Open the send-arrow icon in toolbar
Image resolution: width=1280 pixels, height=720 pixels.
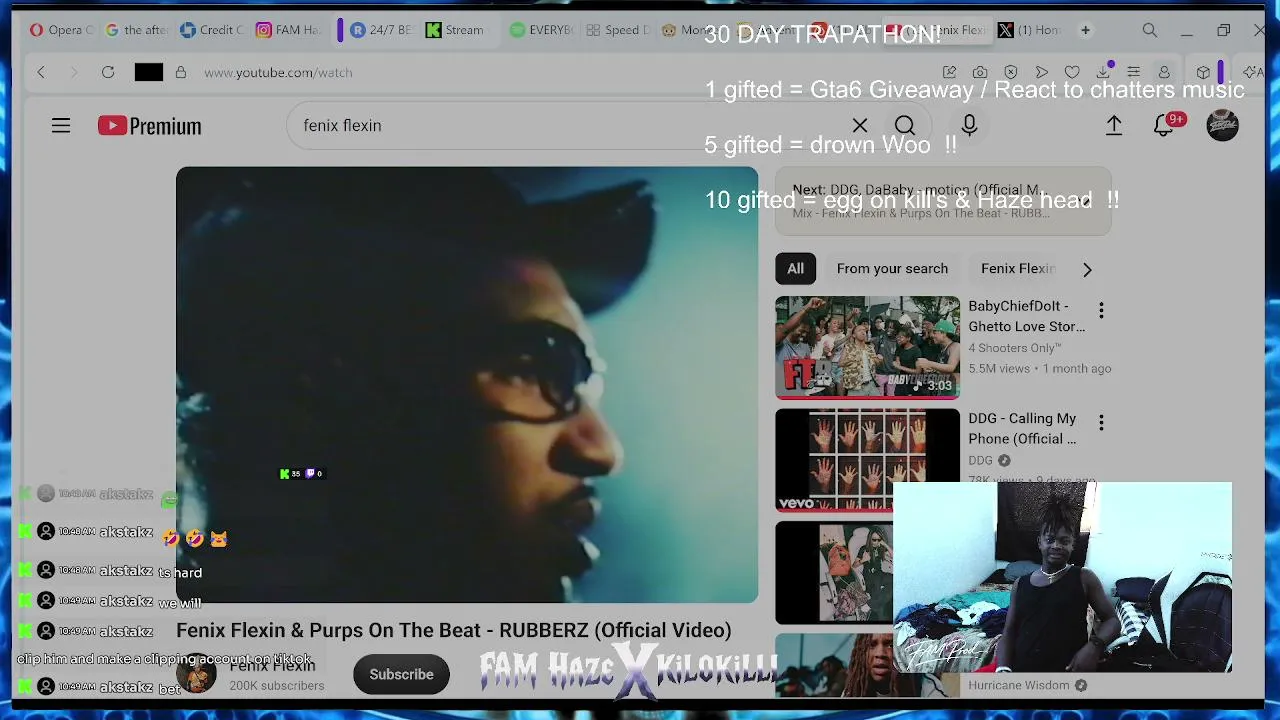click(1042, 72)
